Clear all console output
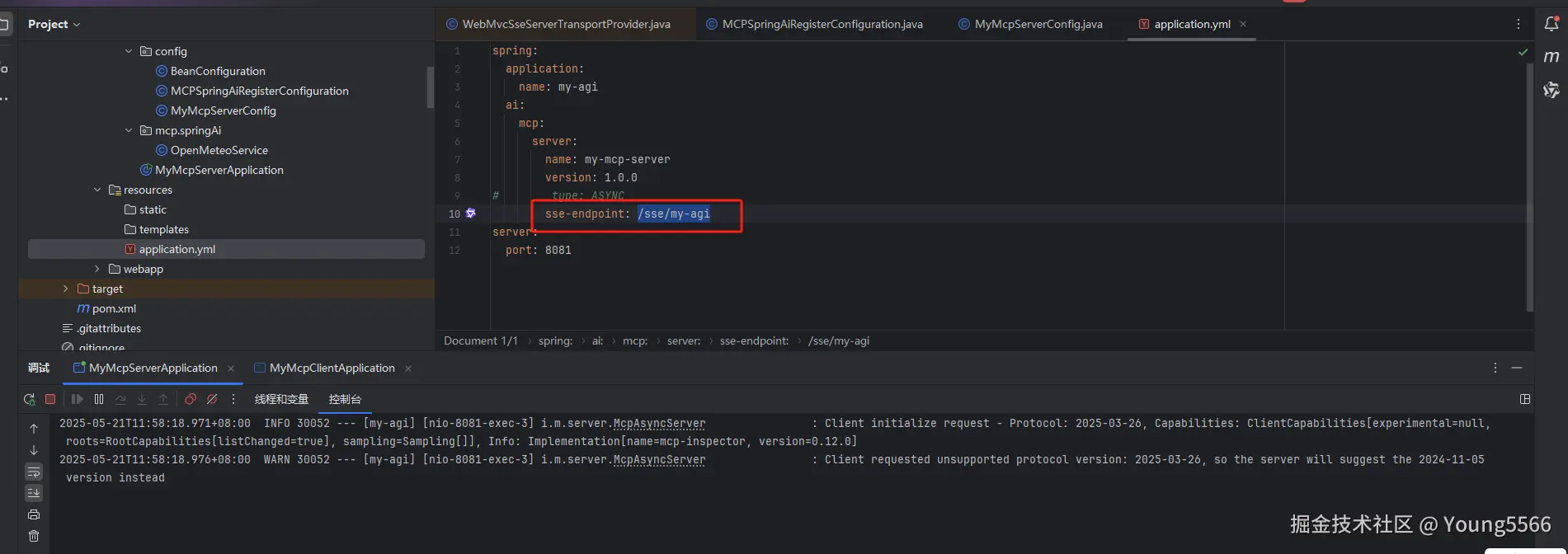This screenshot has height=554, width=1568. pyautogui.click(x=34, y=536)
